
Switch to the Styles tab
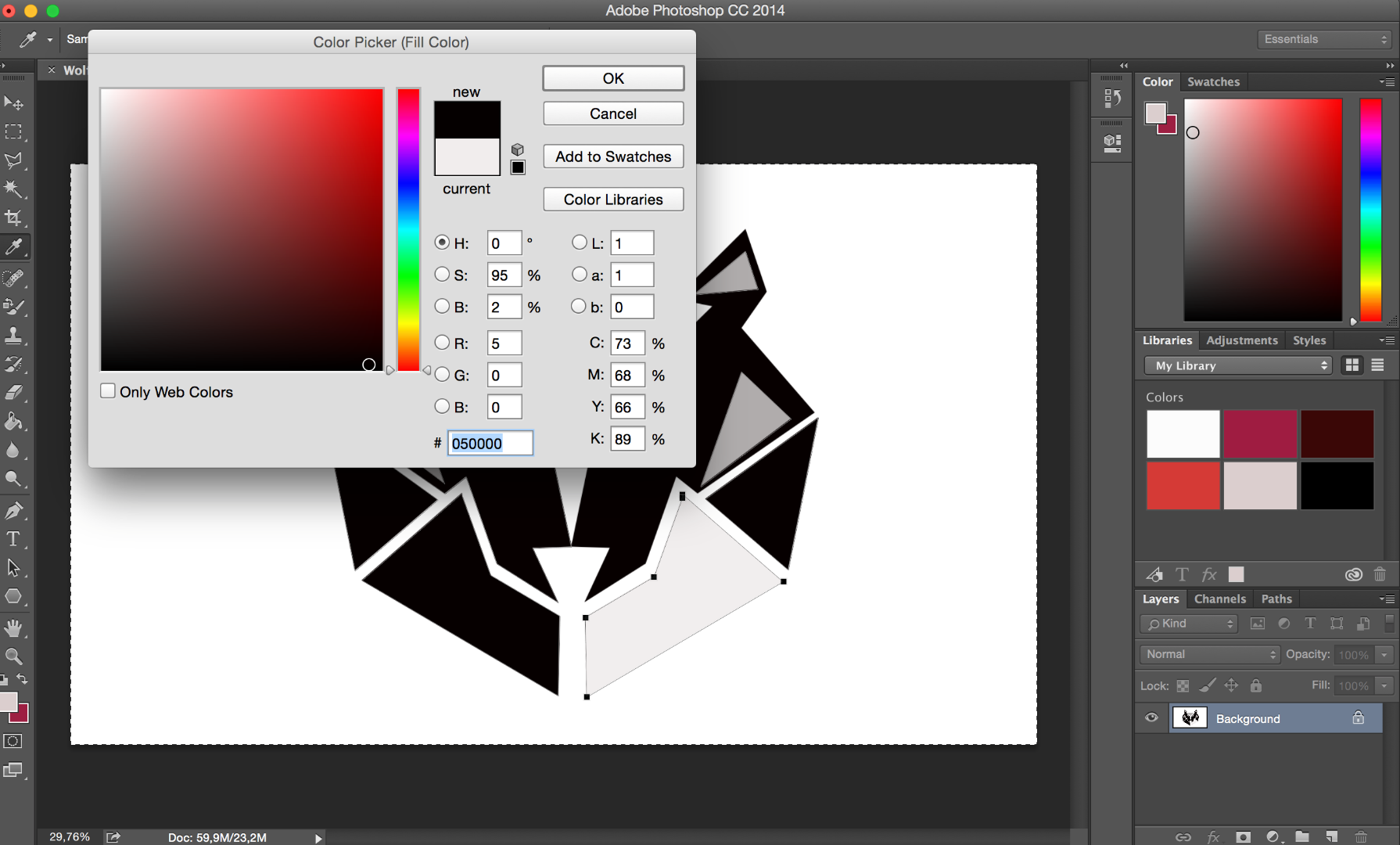tap(1308, 340)
